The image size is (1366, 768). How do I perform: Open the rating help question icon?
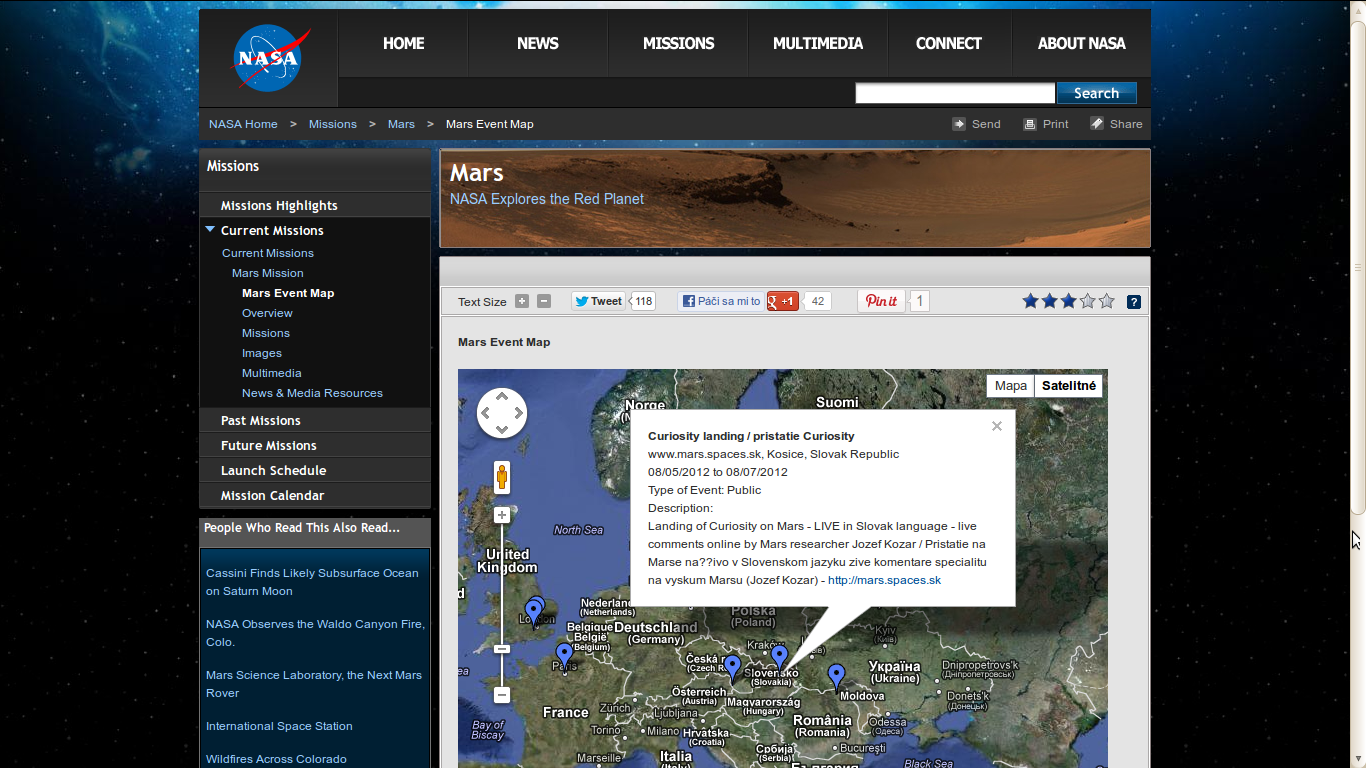pyautogui.click(x=1133, y=302)
